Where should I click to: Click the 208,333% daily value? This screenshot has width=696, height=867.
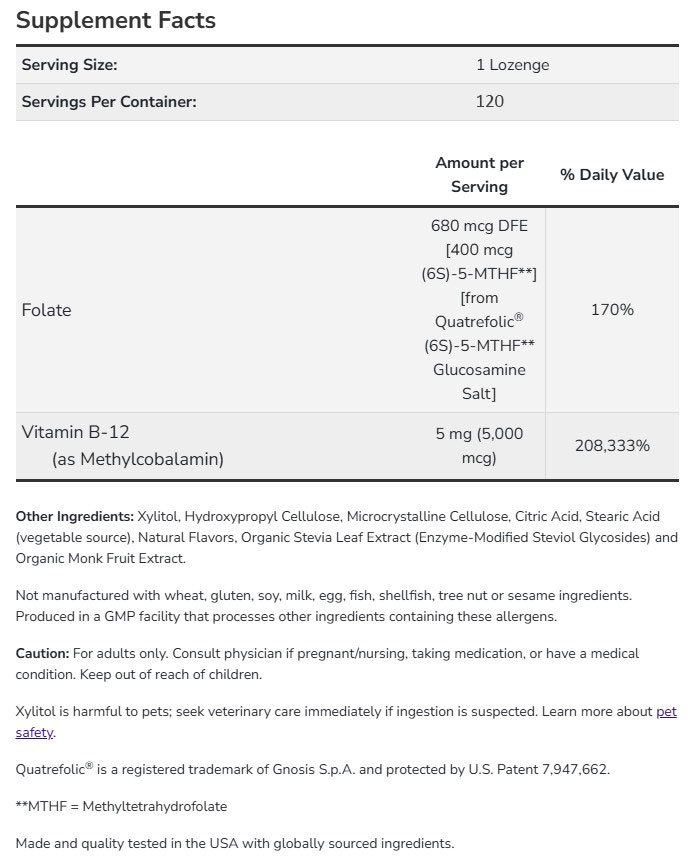tap(612, 446)
